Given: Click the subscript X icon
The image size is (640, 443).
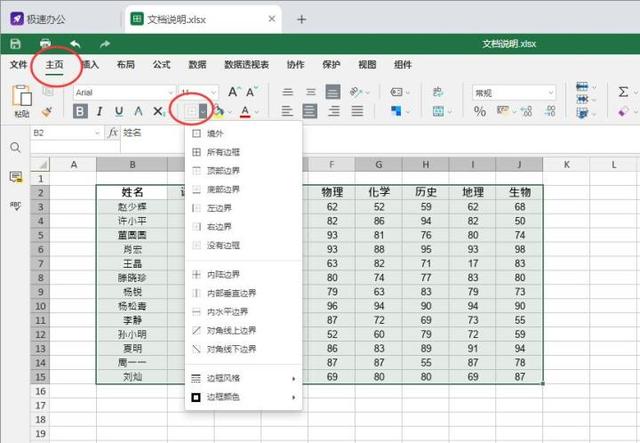Looking at the screenshot, I should (x=159, y=111).
